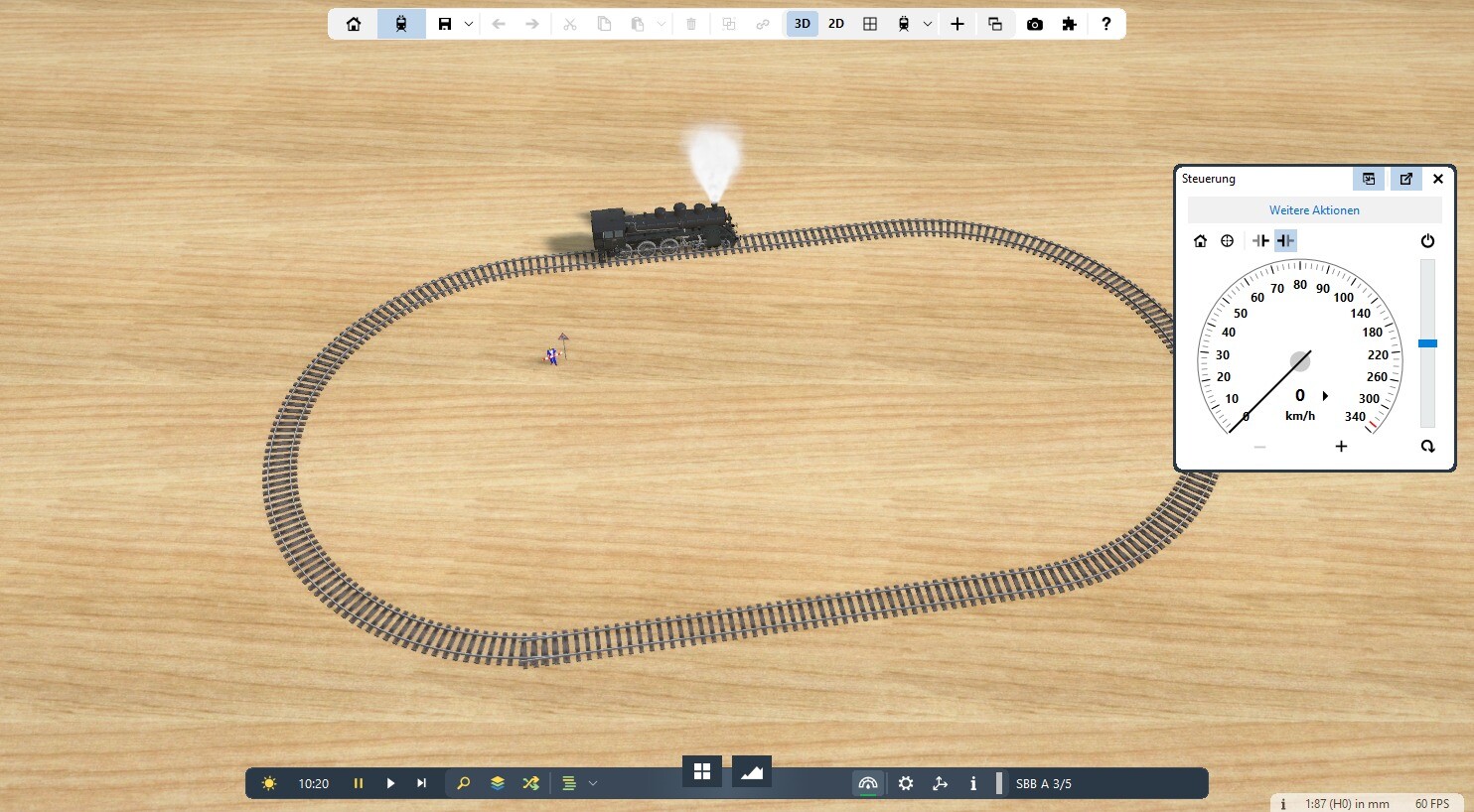Open the catalog grid button
The height and width of the screenshot is (812, 1474).
(702, 771)
